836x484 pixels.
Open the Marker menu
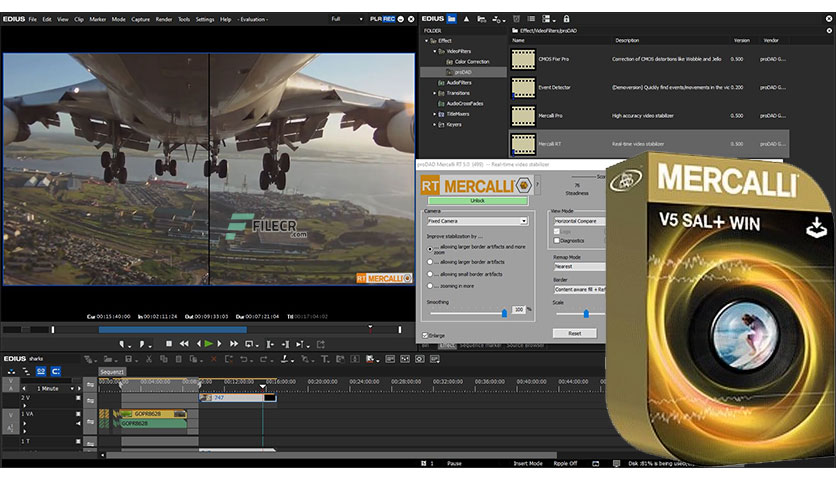click(98, 19)
